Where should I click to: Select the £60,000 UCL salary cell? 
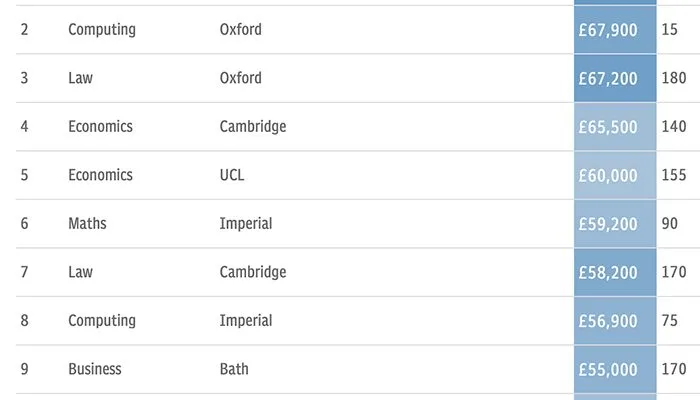615,175
